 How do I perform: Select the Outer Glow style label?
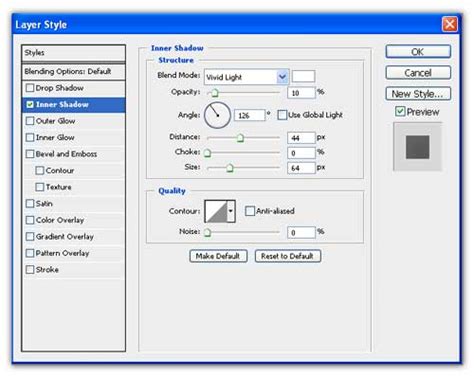pyautogui.click(x=55, y=121)
